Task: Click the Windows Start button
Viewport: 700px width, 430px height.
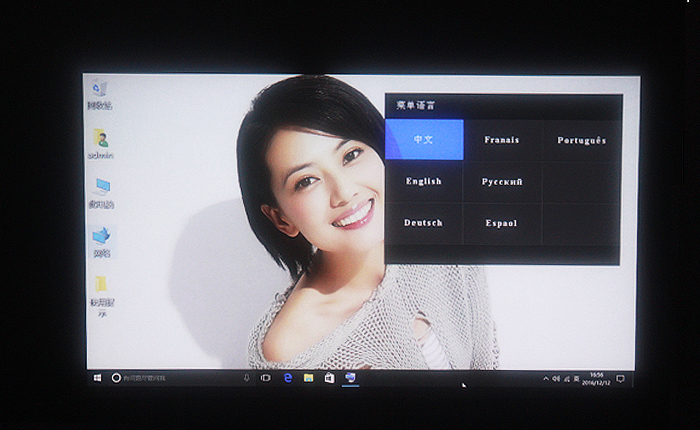Action: point(97,378)
